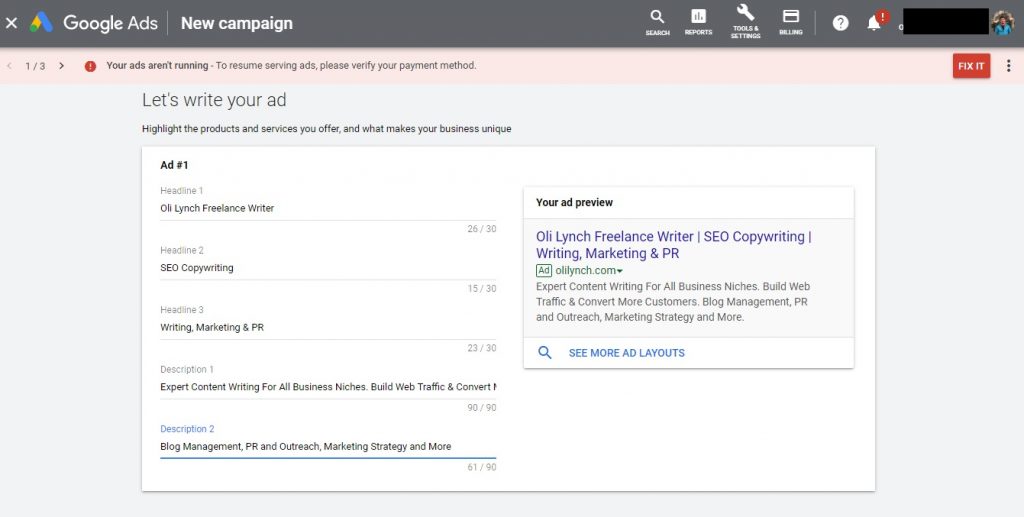Click the ad preview headline link
The height and width of the screenshot is (517, 1024).
(673, 245)
